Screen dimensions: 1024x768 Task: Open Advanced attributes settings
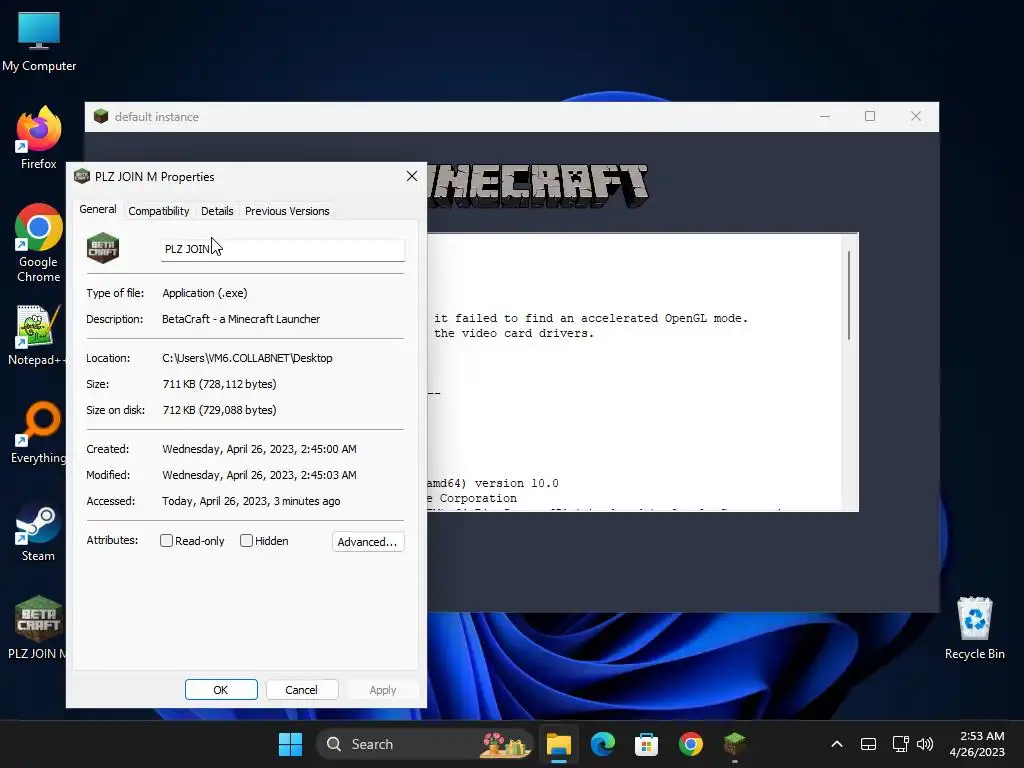pyautogui.click(x=368, y=541)
